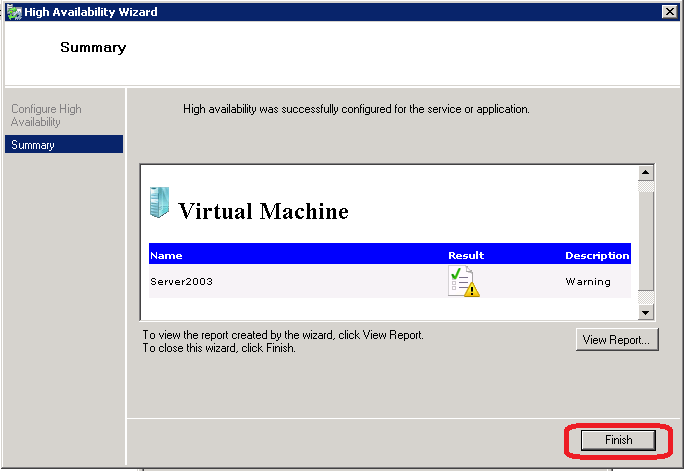The image size is (684, 471).
Task: Open the report with View Report button
Action: [617, 340]
